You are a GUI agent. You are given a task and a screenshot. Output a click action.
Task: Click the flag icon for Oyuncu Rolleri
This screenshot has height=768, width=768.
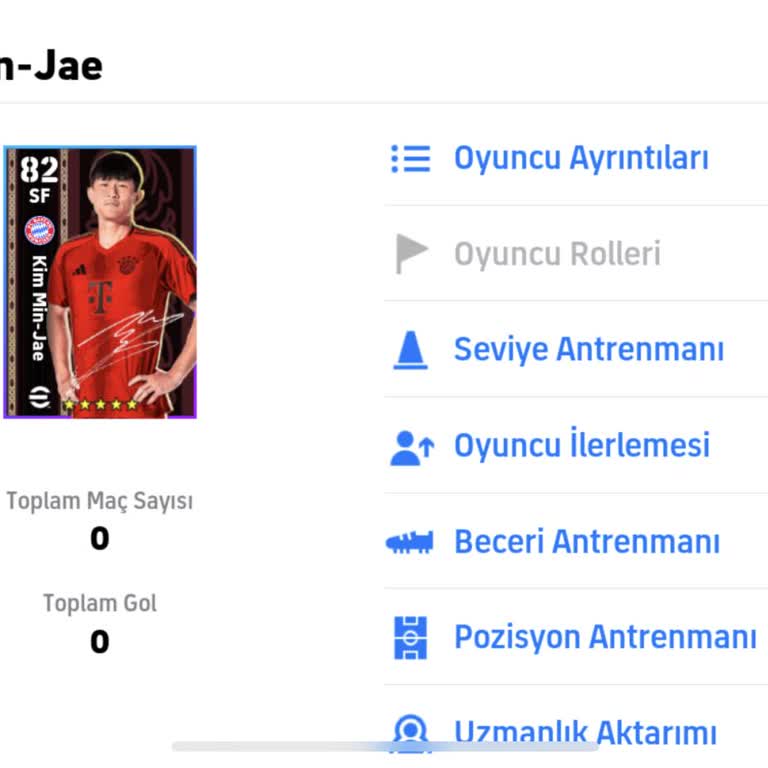(x=410, y=254)
